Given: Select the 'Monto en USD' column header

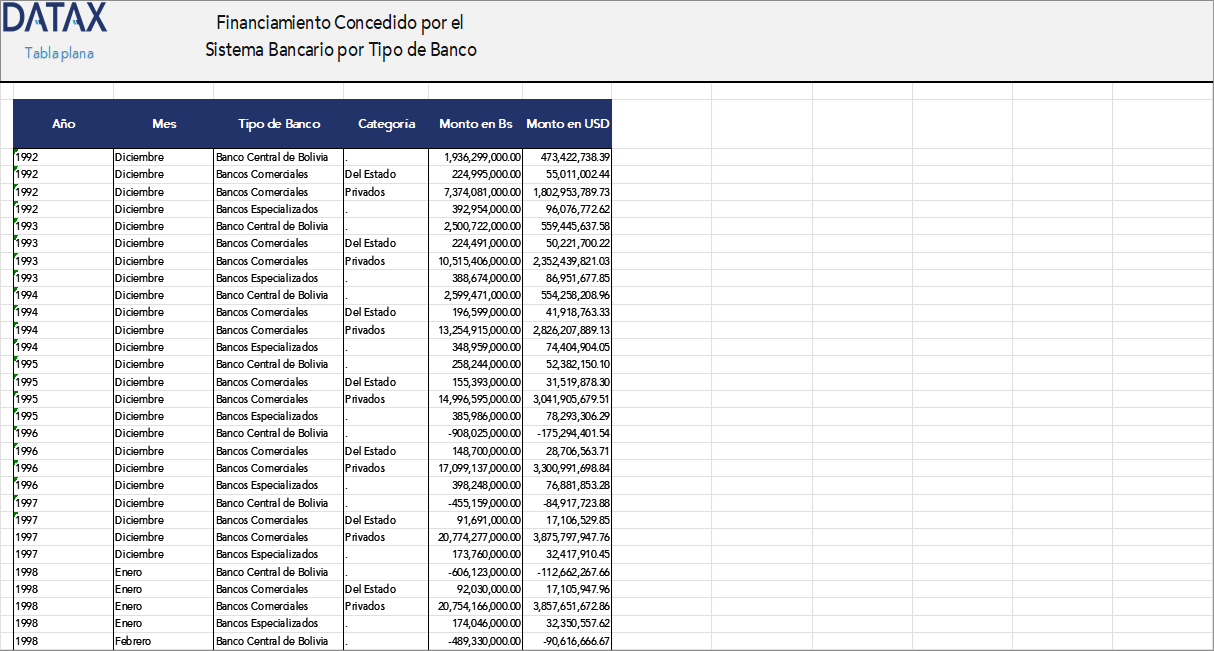Looking at the screenshot, I should [566, 123].
